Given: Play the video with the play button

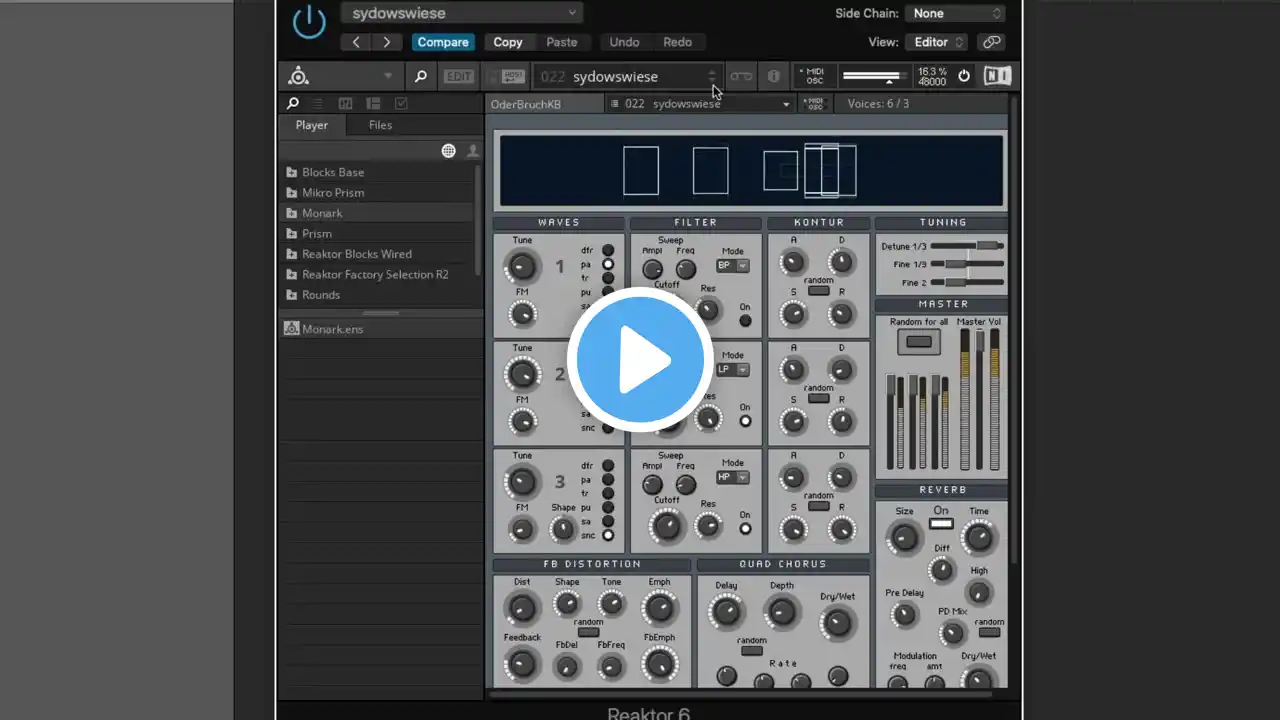Looking at the screenshot, I should point(640,360).
